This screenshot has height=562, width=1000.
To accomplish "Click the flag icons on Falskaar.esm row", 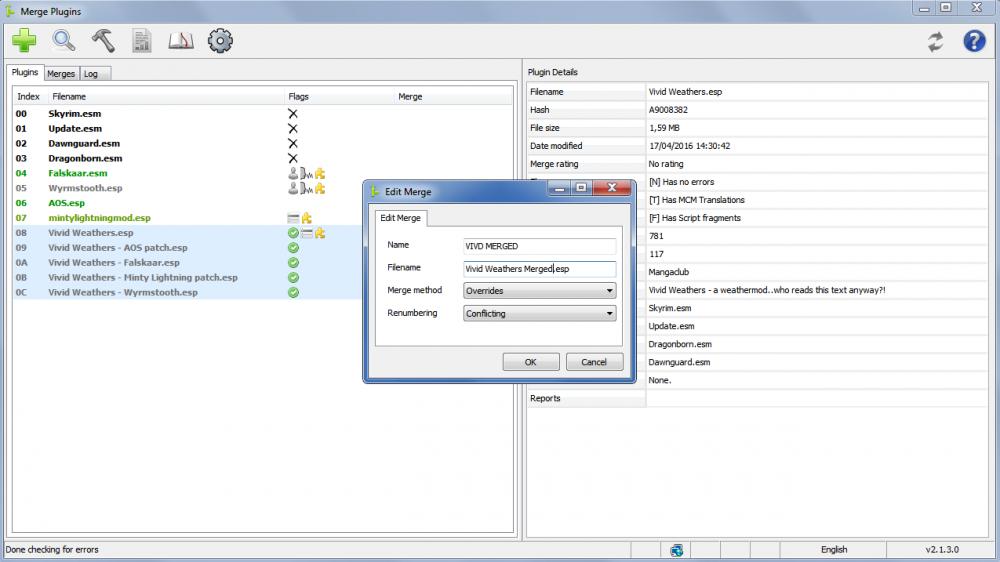I will pos(306,173).
